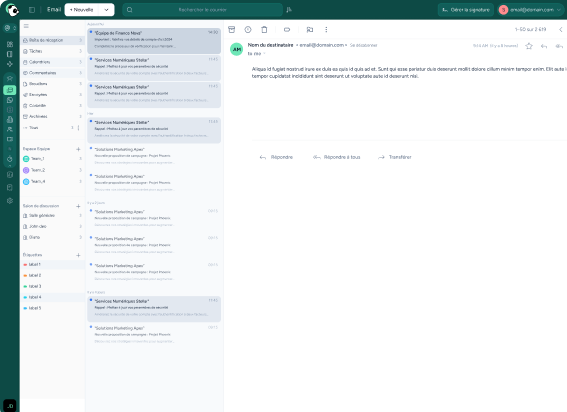Open the Corbeille folder
The height and width of the screenshot is (412, 567).
[52, 106]
